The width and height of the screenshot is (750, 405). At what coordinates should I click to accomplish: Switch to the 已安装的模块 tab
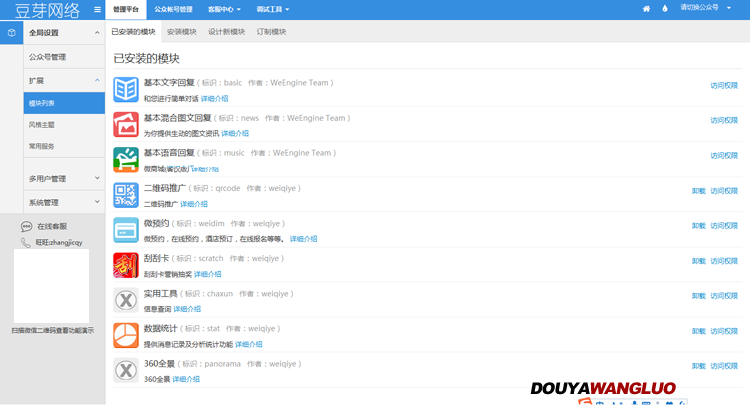[133, 32]
